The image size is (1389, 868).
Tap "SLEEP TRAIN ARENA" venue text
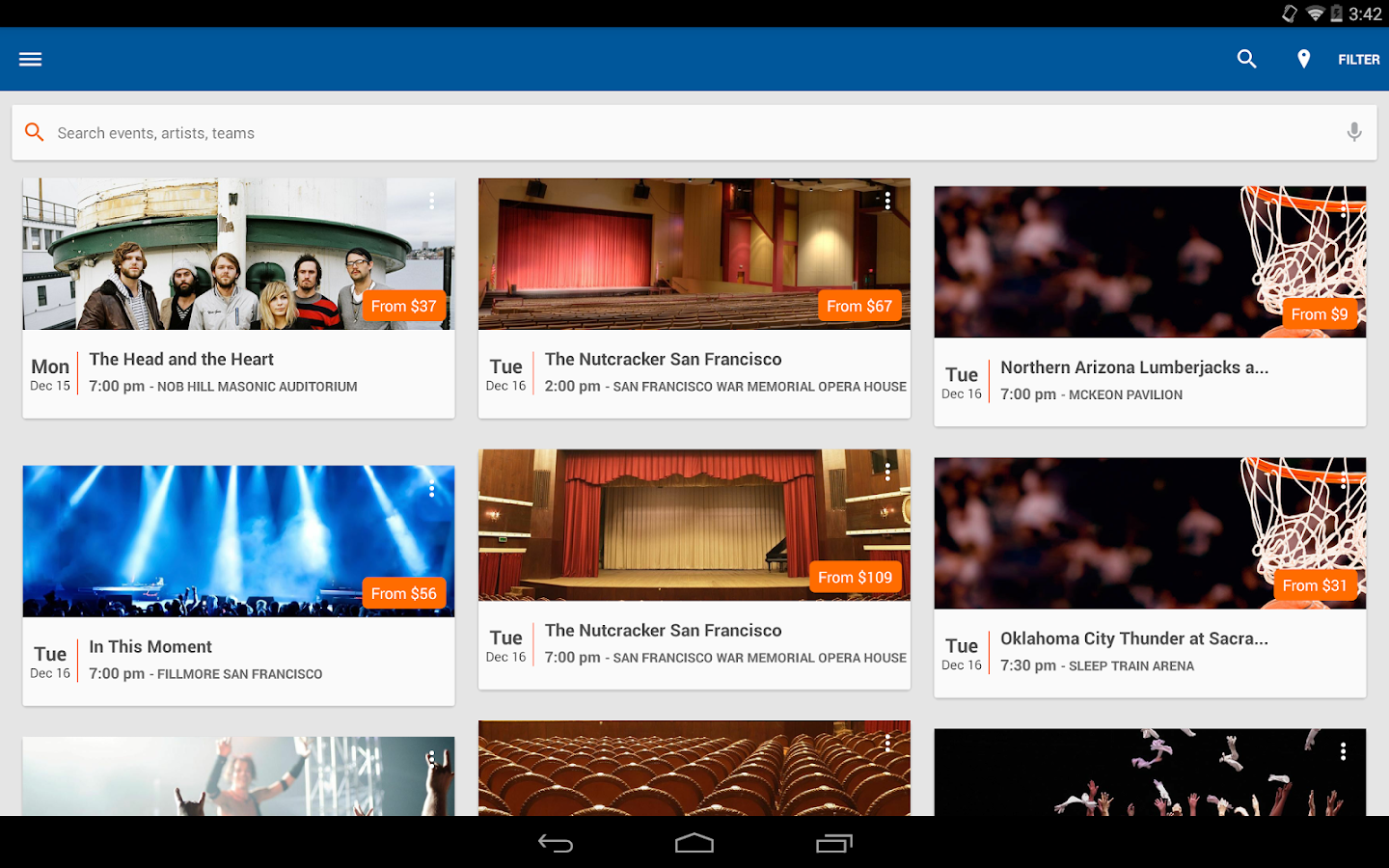[1131, 665]
